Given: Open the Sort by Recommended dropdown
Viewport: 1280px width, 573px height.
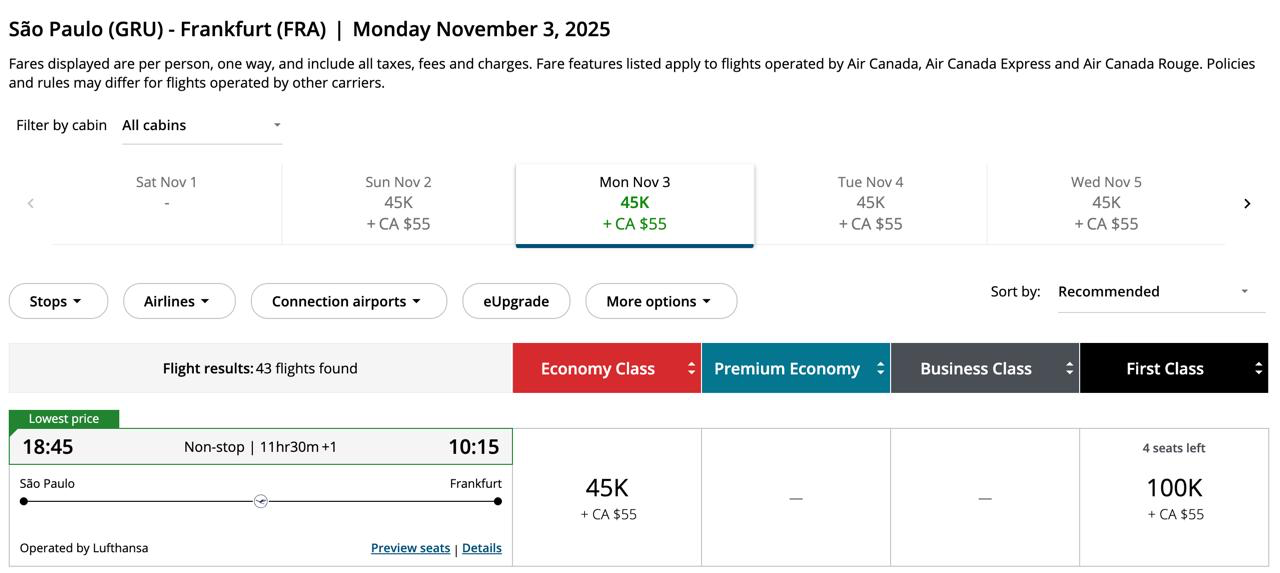Looking at the screenshot, I should (1153, 292).
